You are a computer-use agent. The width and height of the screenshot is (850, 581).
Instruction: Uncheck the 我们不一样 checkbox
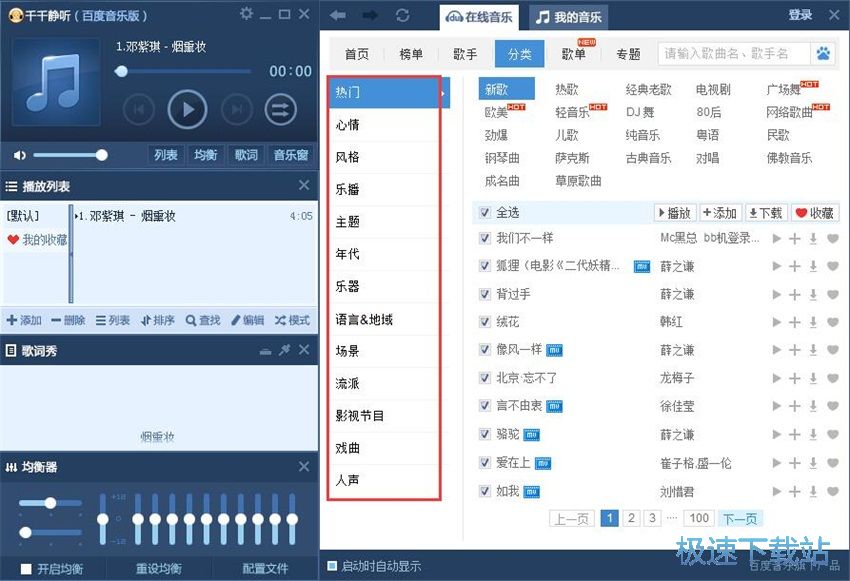coord(485,238)
